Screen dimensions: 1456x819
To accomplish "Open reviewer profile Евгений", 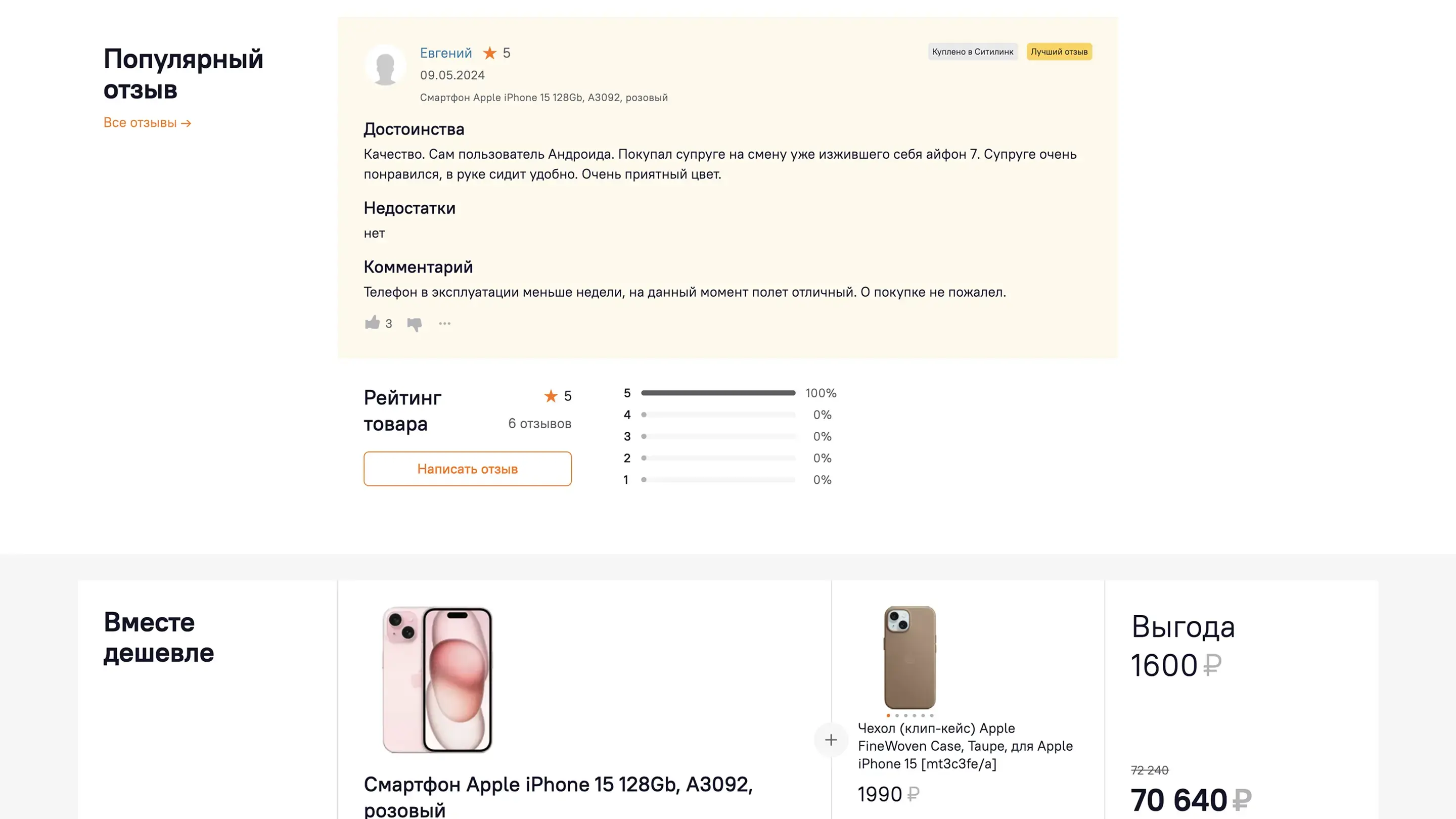I will pos(445,53).
